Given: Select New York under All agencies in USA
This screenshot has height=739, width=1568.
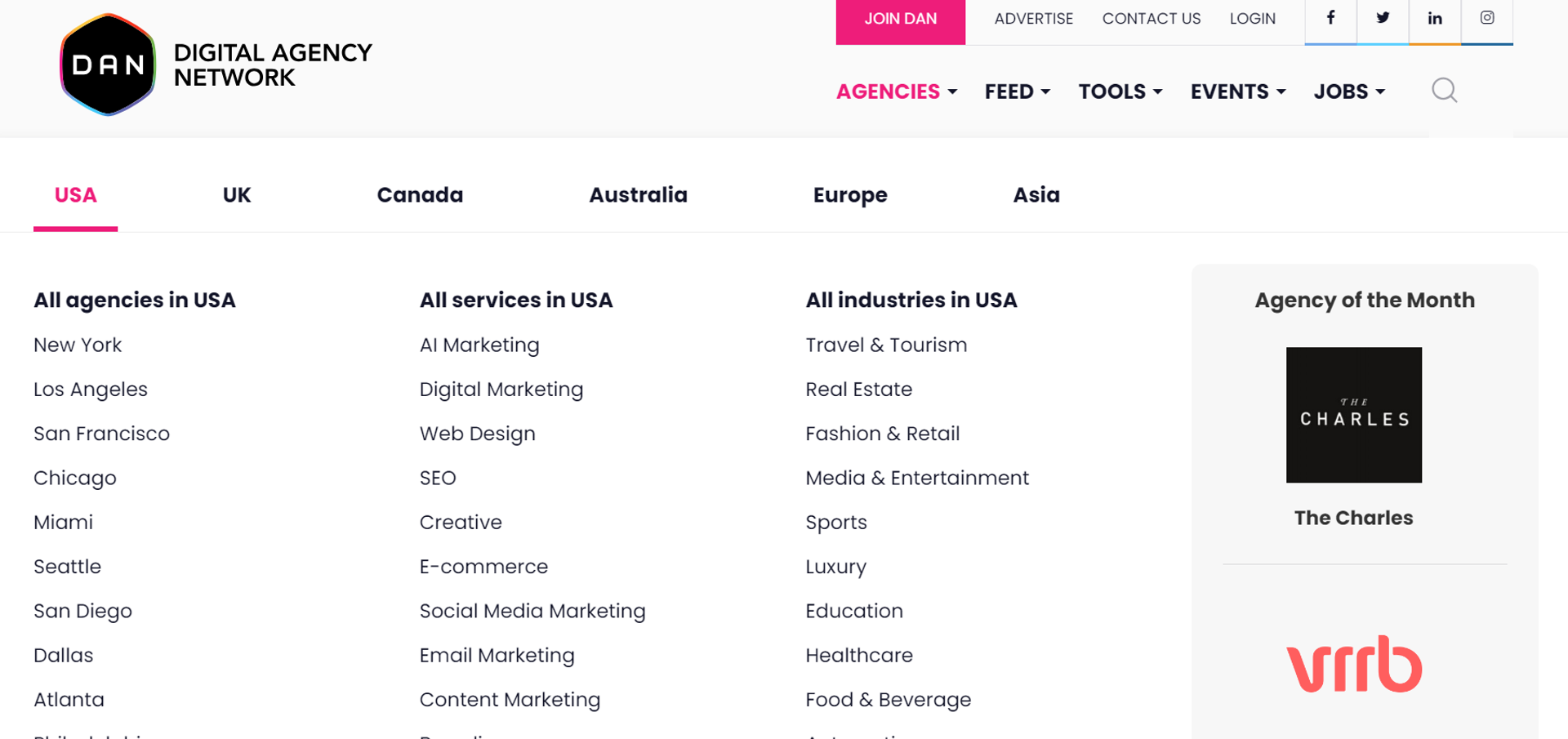Looking at the screenshot, I should pyautogui.click(x=78, y=345).
